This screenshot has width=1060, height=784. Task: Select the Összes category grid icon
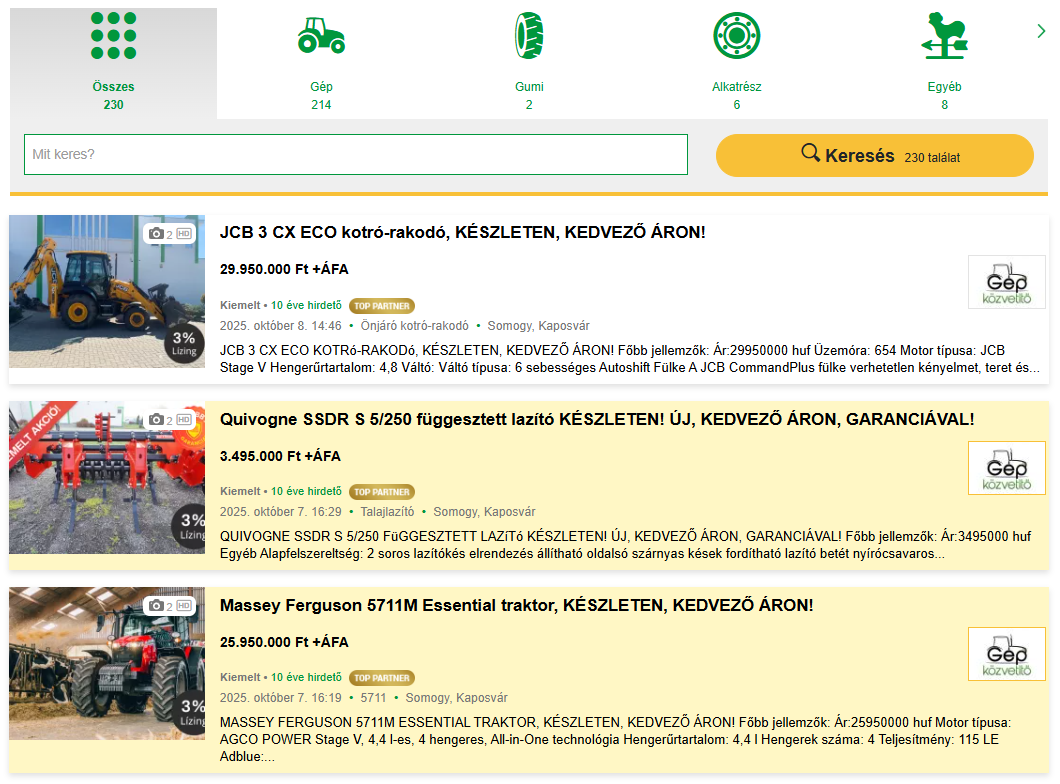click(113, 37)
